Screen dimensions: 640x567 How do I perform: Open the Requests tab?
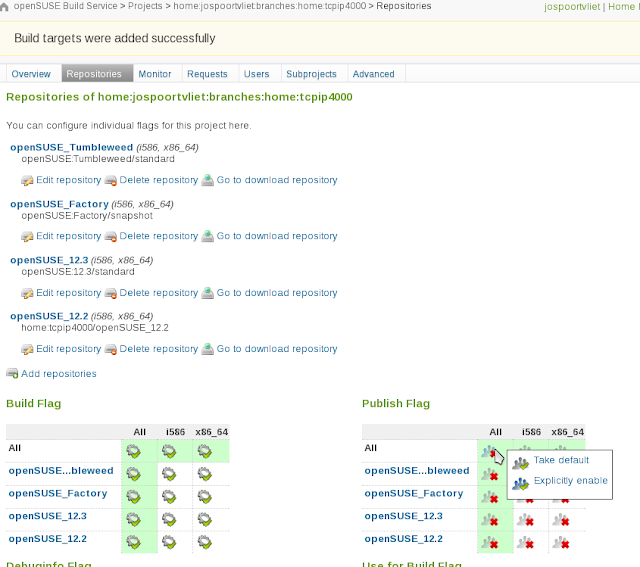click(x=207, y=74)
